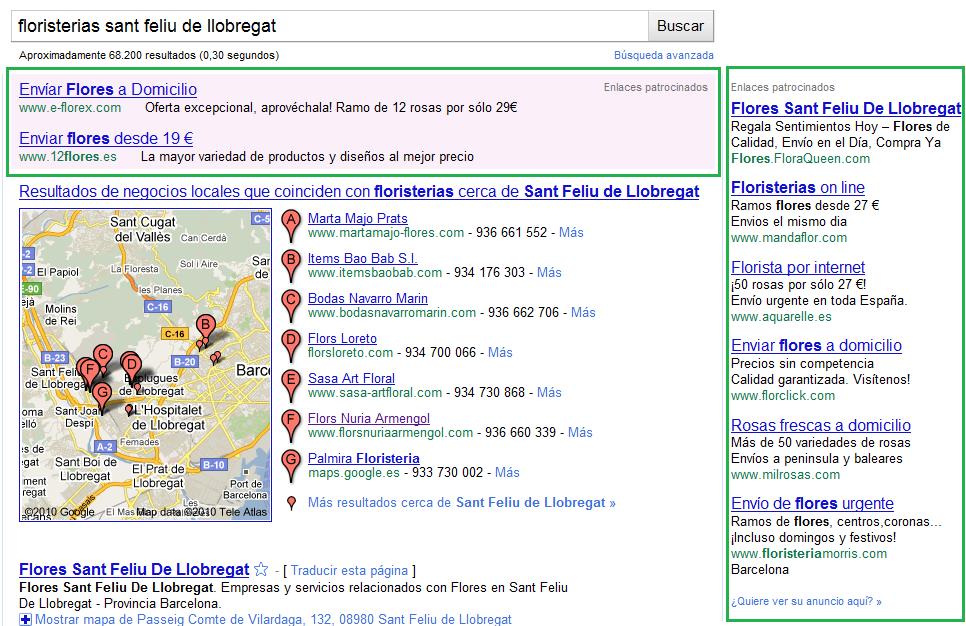Click Más for Marta Majo Prats
Image resolution: width=966 pixels, height=626 pixels.
[x=571, y=232]
